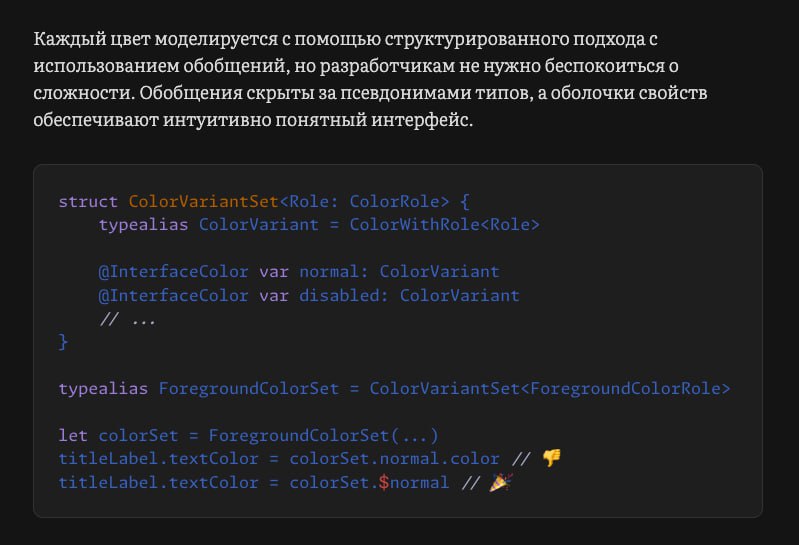Click the normal: ColorVariant declaration

click(399, 271)
